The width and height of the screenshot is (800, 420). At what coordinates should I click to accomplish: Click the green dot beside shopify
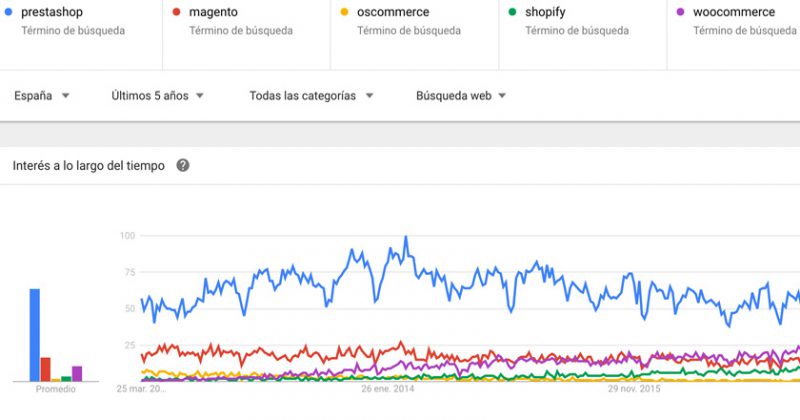tap(512, 13)
